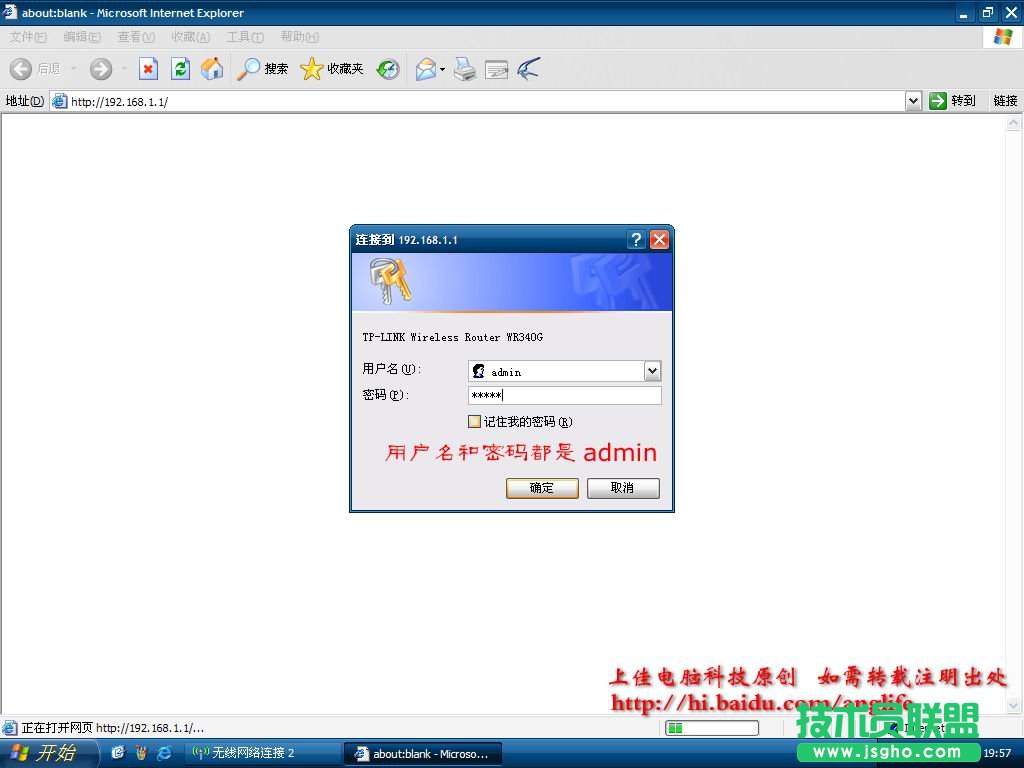Switch to 无线网络连接 2 taskbar item
The width and height of the screenshot is (1024, 768).
coord(263,753)
